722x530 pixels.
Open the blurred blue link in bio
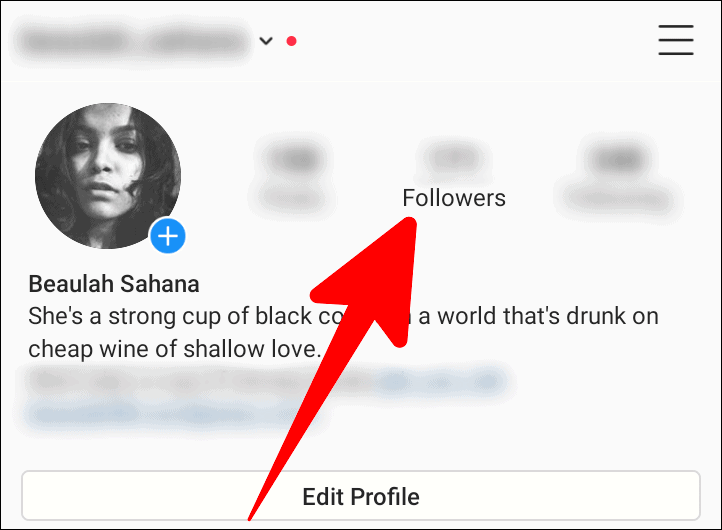coord(440,381)
